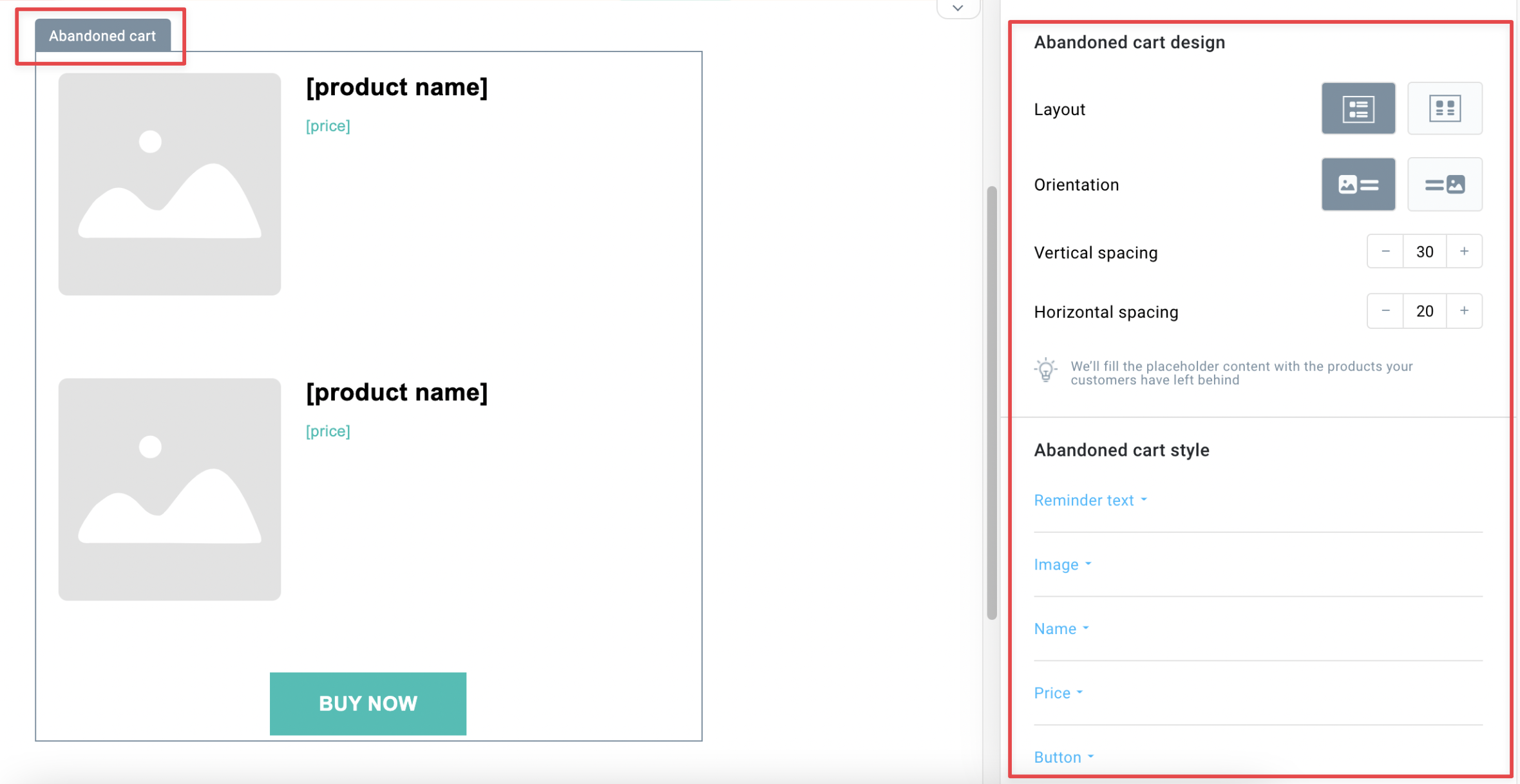The width and height of the screenshot is (1520, 784).
Task: Expand the Reminder text style section
Action: [x=1090, y=500]
